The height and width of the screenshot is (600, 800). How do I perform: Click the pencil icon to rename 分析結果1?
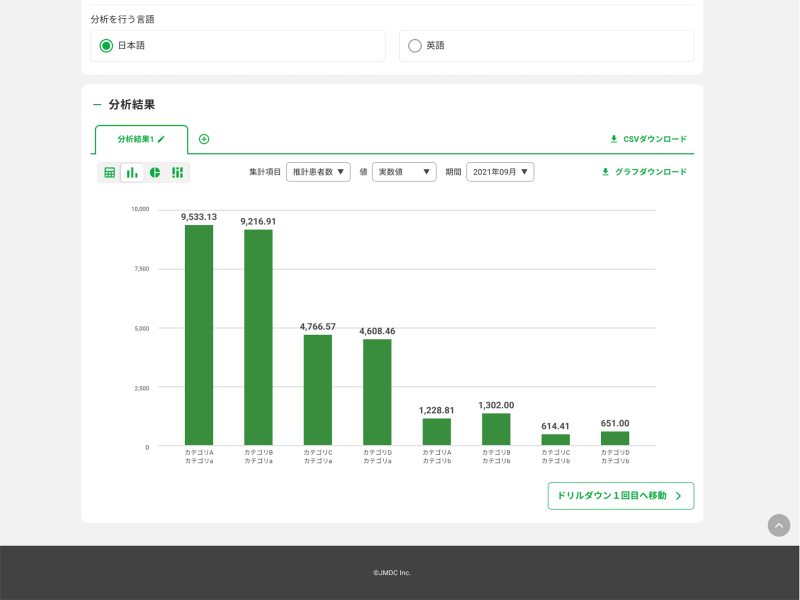tap(161, 139)
